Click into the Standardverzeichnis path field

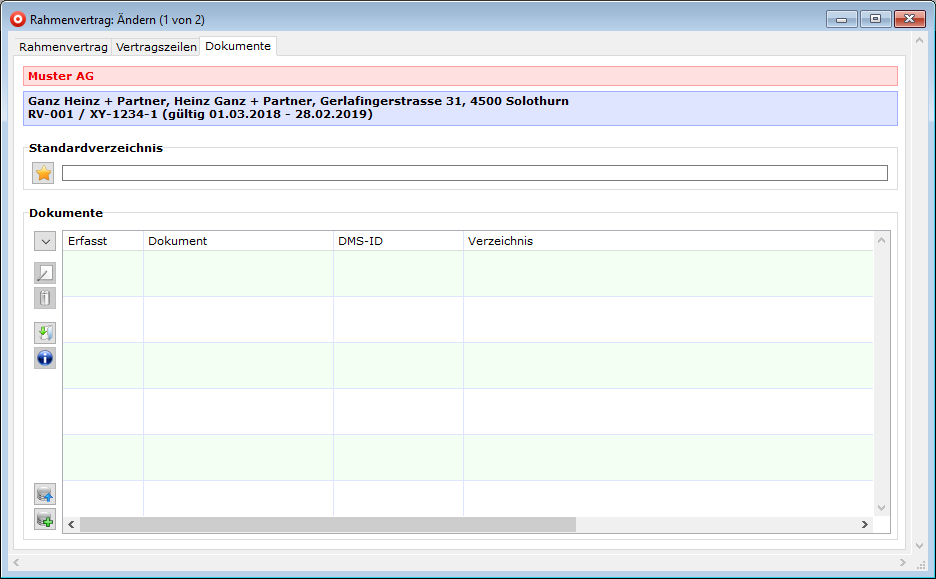tap(474, 173)
